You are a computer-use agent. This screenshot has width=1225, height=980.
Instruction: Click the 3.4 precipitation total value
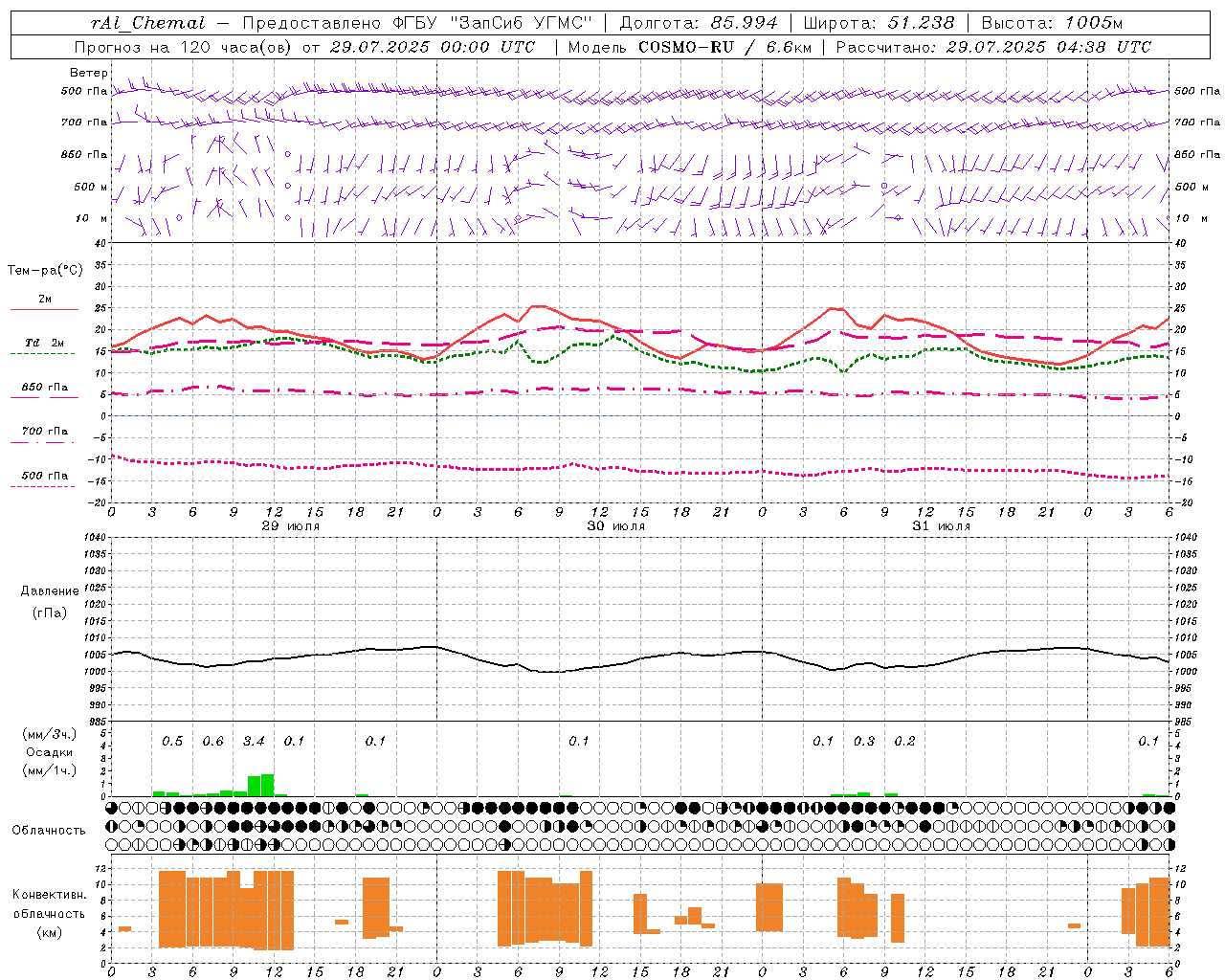[x=254, y=741]
